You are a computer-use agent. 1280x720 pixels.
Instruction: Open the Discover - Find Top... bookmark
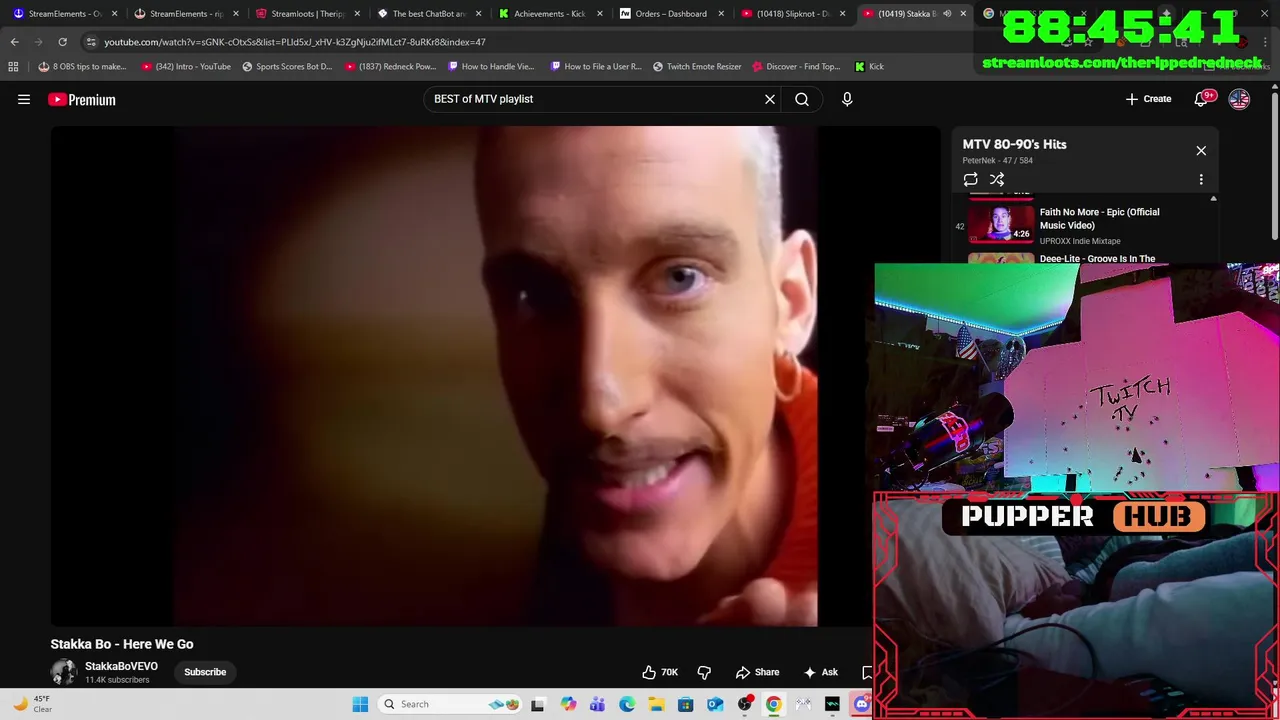(796, 66)
